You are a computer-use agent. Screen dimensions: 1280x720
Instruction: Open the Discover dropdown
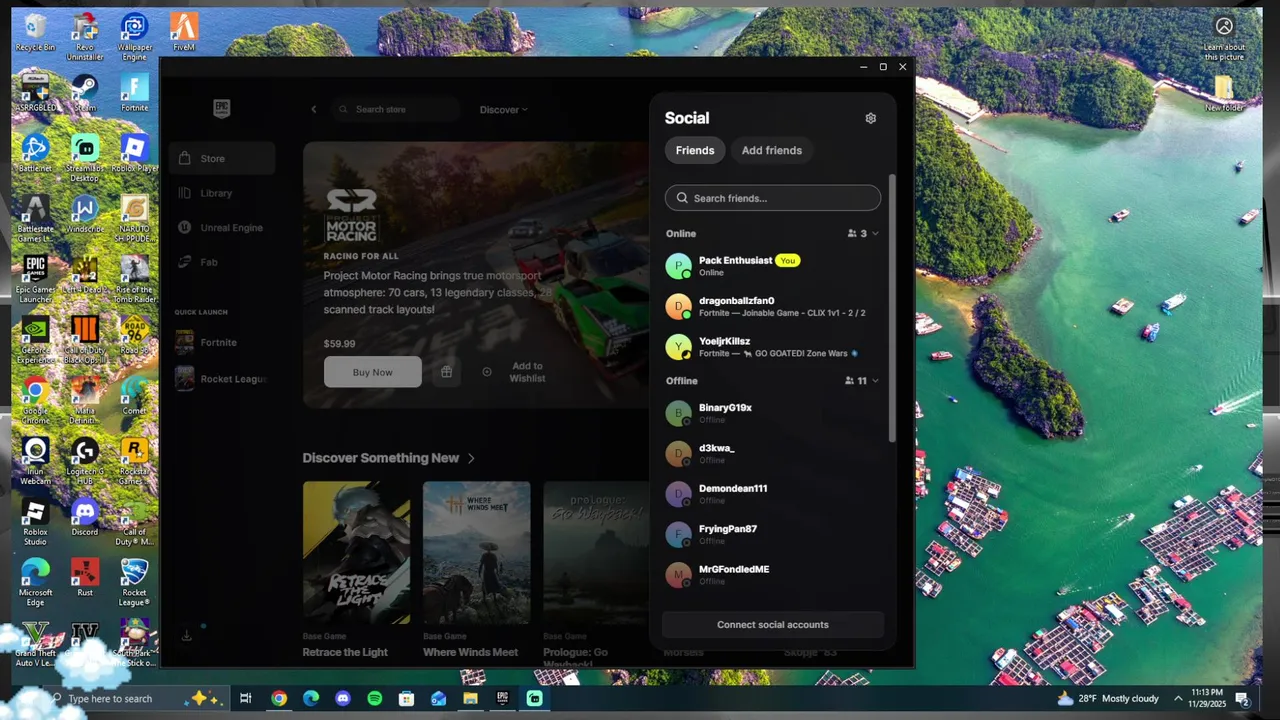point(503,110)
